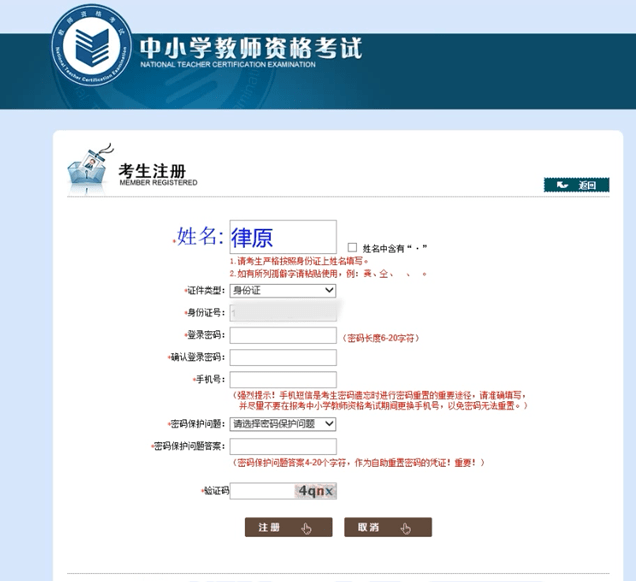Click the 中小学教师资格考试 header title
This screenshot has width=636, height=582.
250,48
